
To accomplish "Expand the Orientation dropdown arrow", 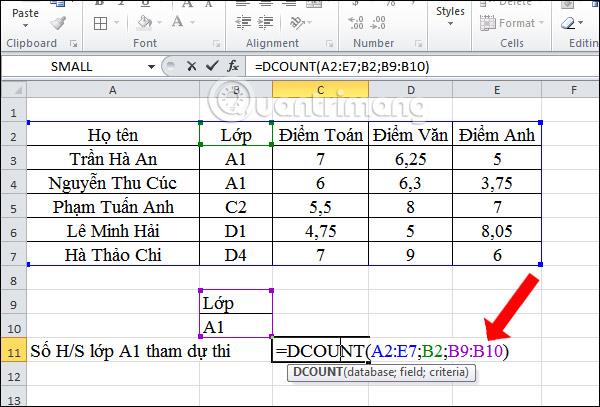I will [x=309, y=23].
